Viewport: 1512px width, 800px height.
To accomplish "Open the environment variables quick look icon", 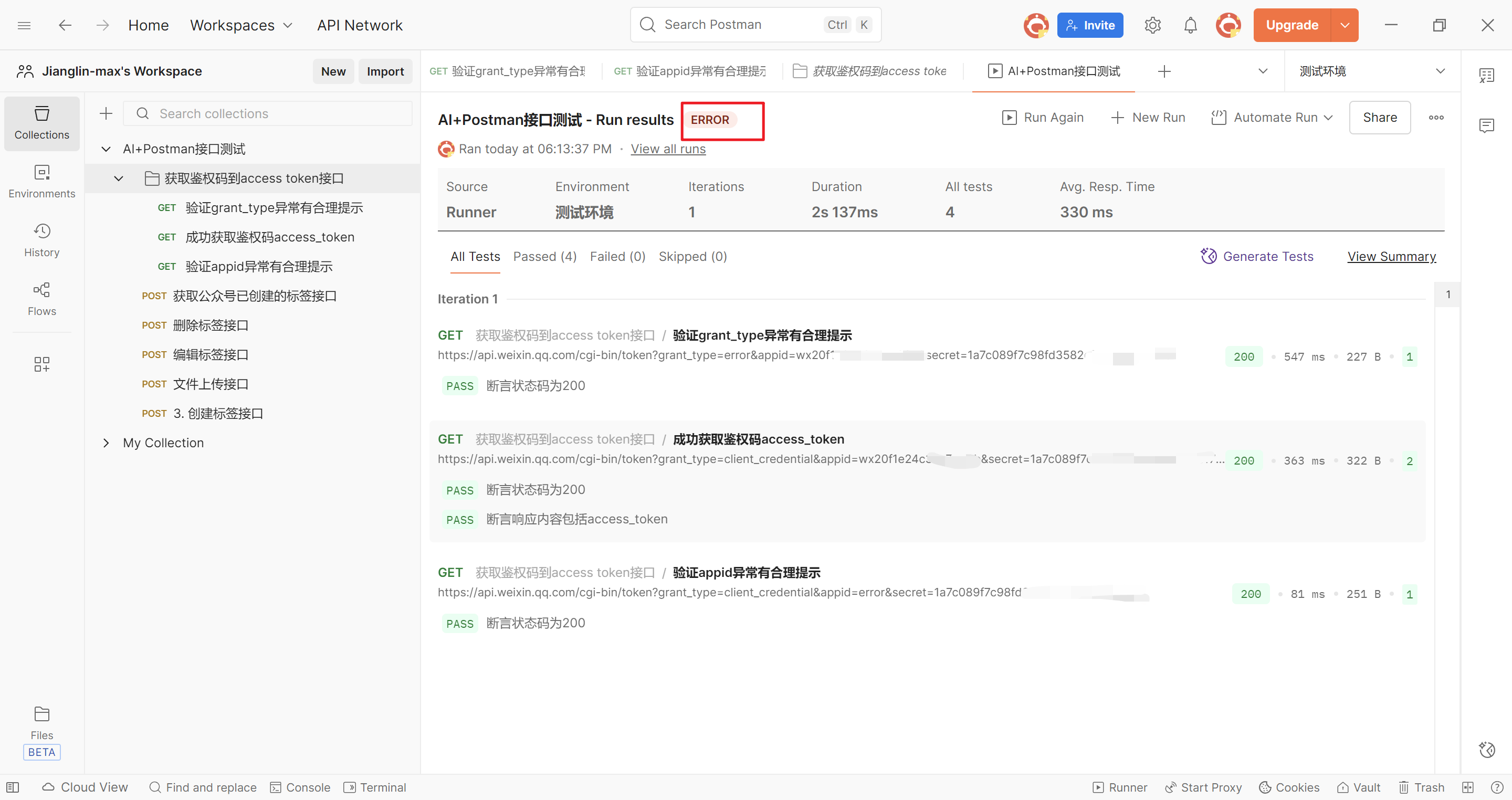I will pyautogui.click(x=1486, y=75).
